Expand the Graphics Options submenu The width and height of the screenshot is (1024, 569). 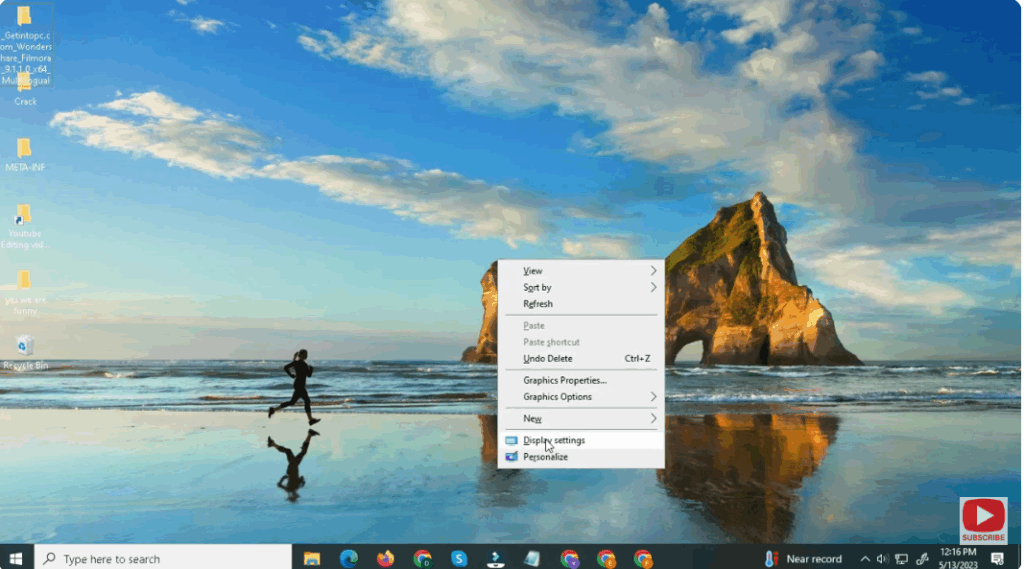point(581,397)
